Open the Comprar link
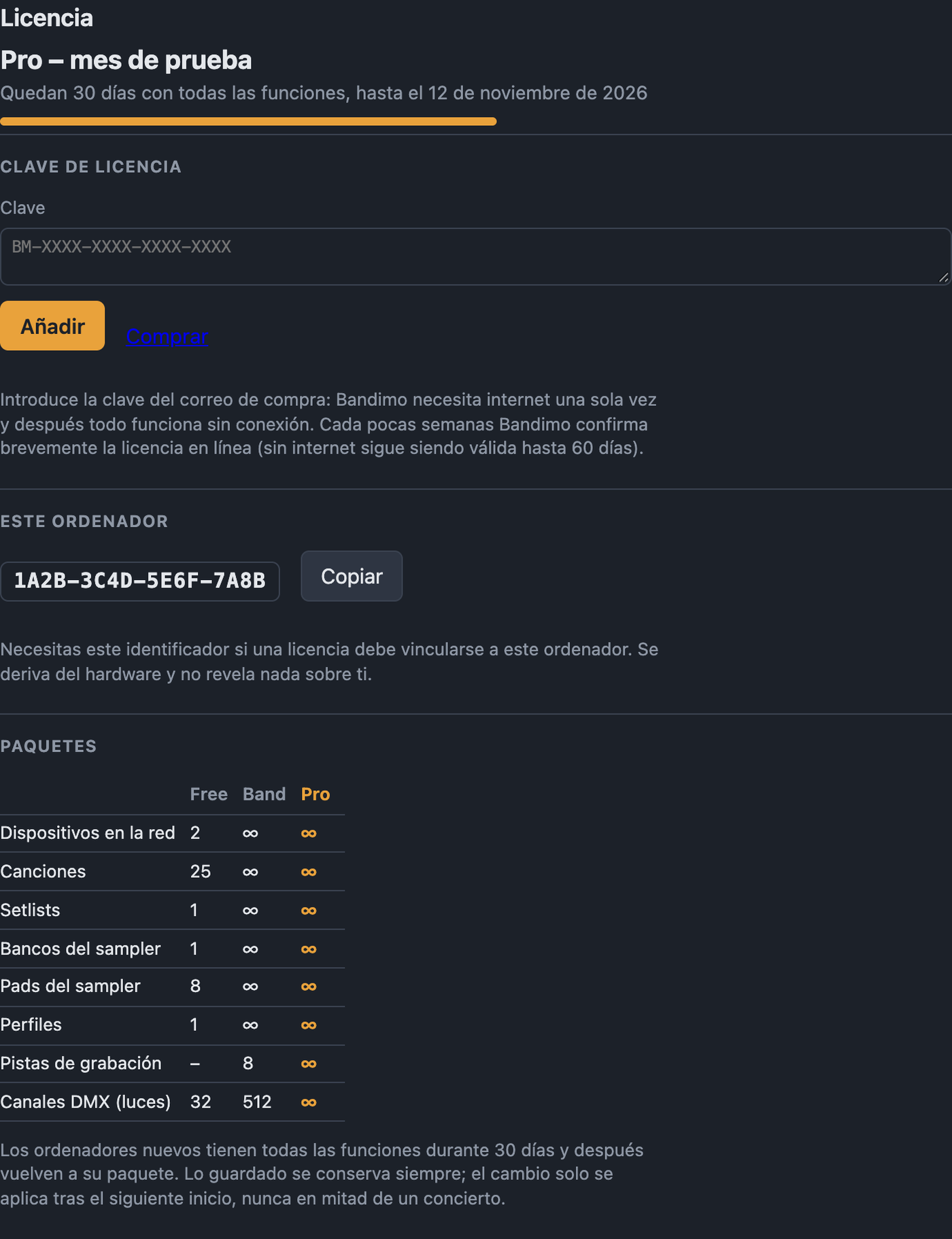This screenshot has width=952, height=1239. click(x=167, y=336)
